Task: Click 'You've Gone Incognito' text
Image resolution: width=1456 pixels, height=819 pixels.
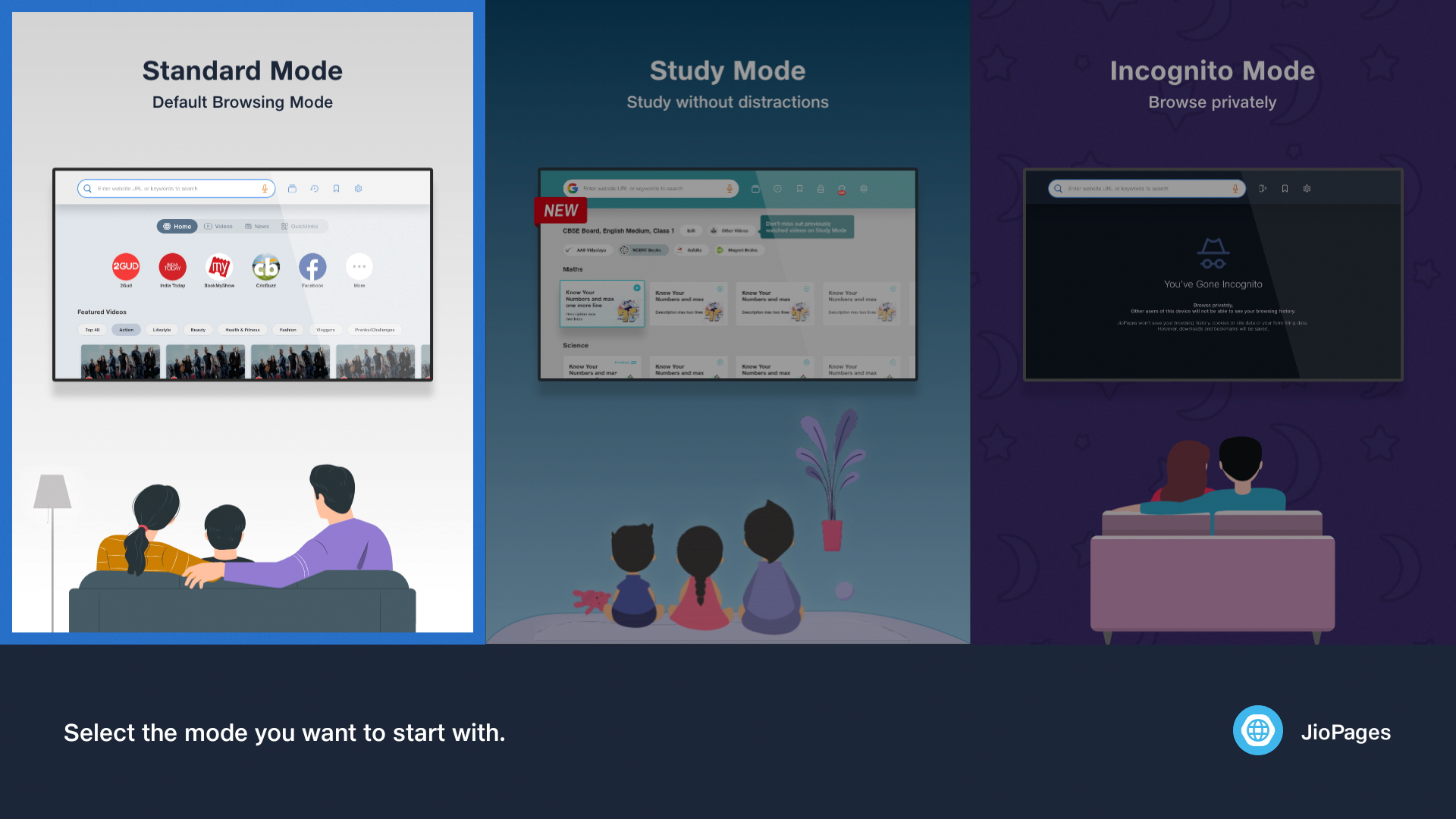Action: (x=1213, y=284)
